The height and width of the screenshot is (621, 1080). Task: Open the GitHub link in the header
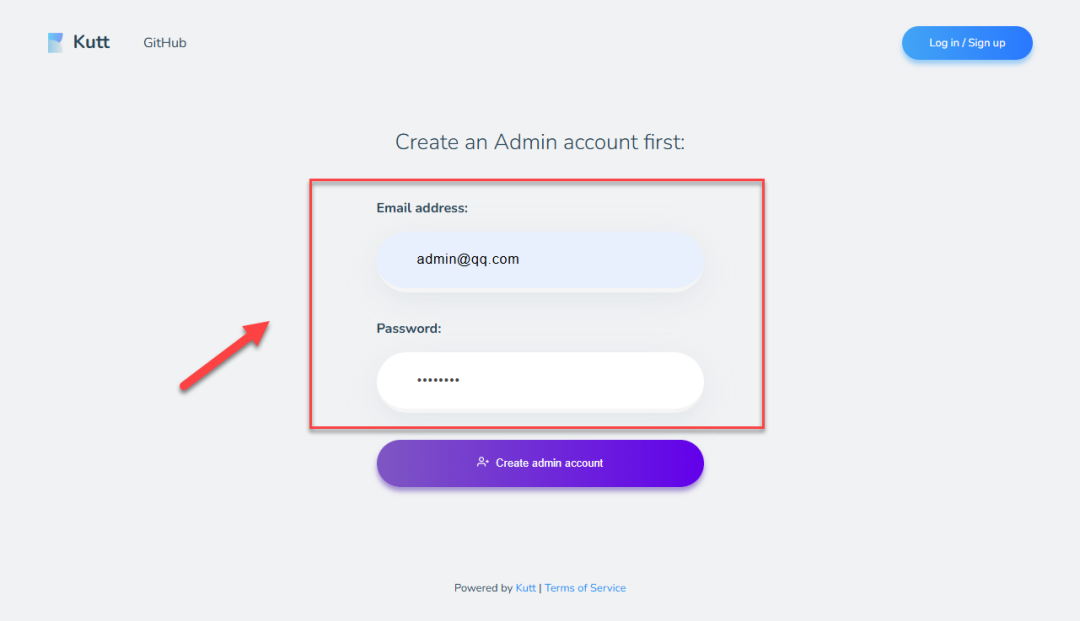click(x=165, y=43)
